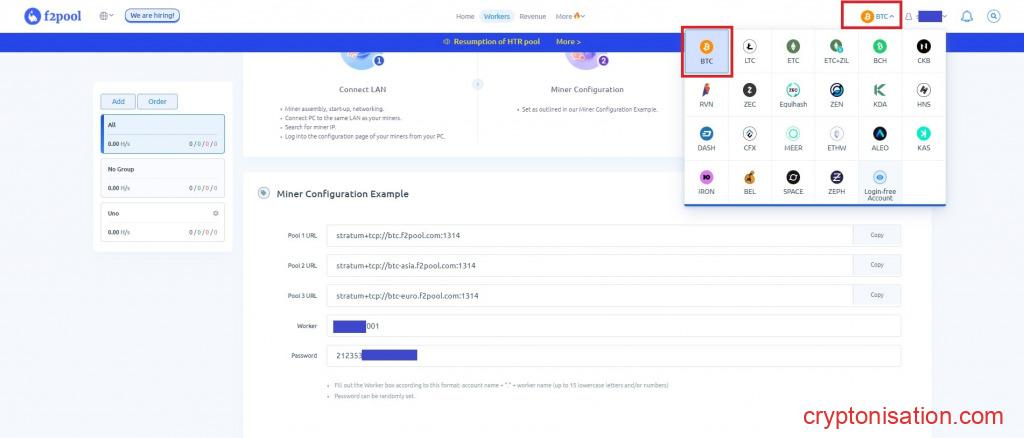Choose the ETC coin in grid
This screenshot has height=438, width=1024.
[x=793, y=51]
